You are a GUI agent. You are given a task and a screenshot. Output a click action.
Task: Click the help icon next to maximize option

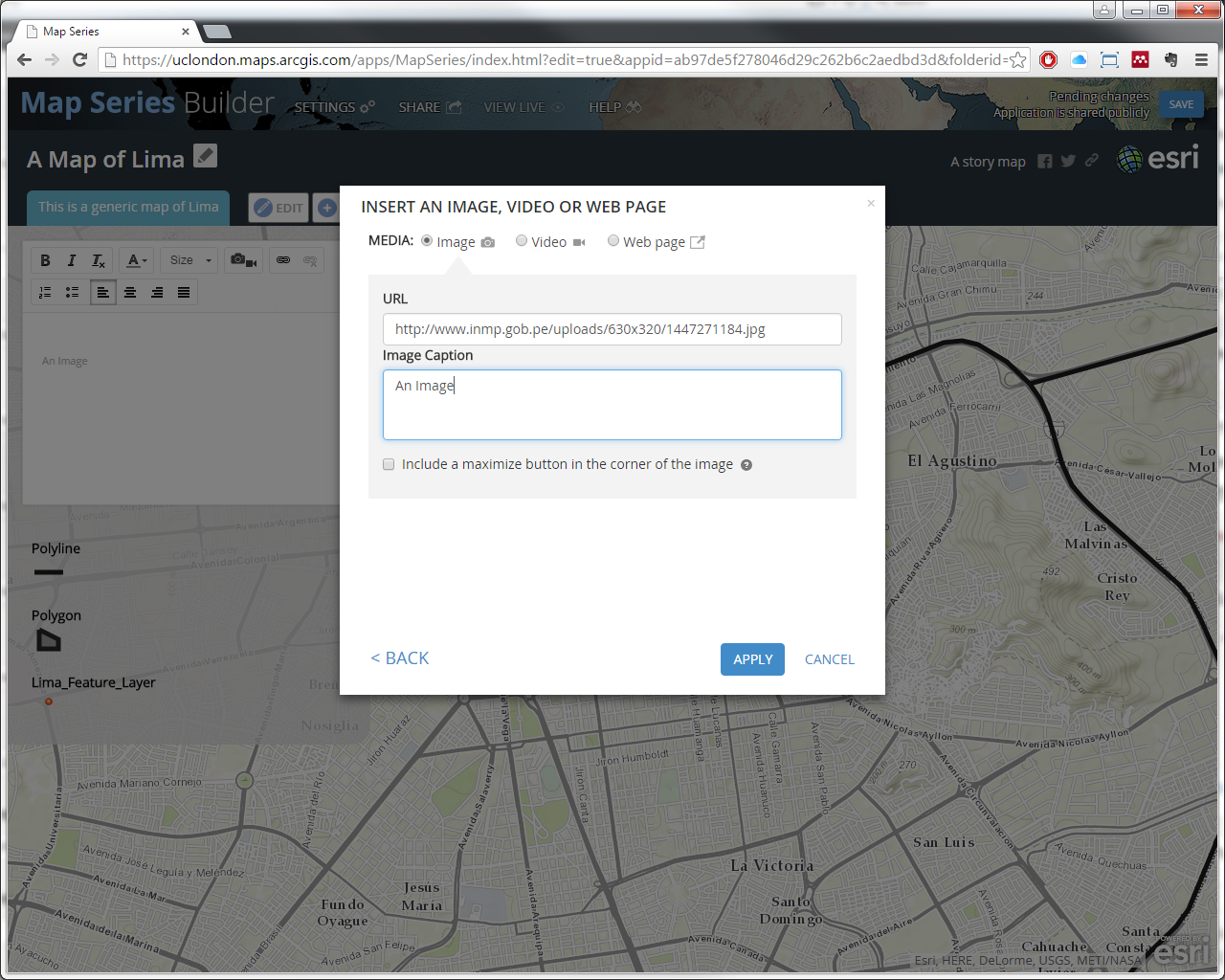[x=746, y=465]
